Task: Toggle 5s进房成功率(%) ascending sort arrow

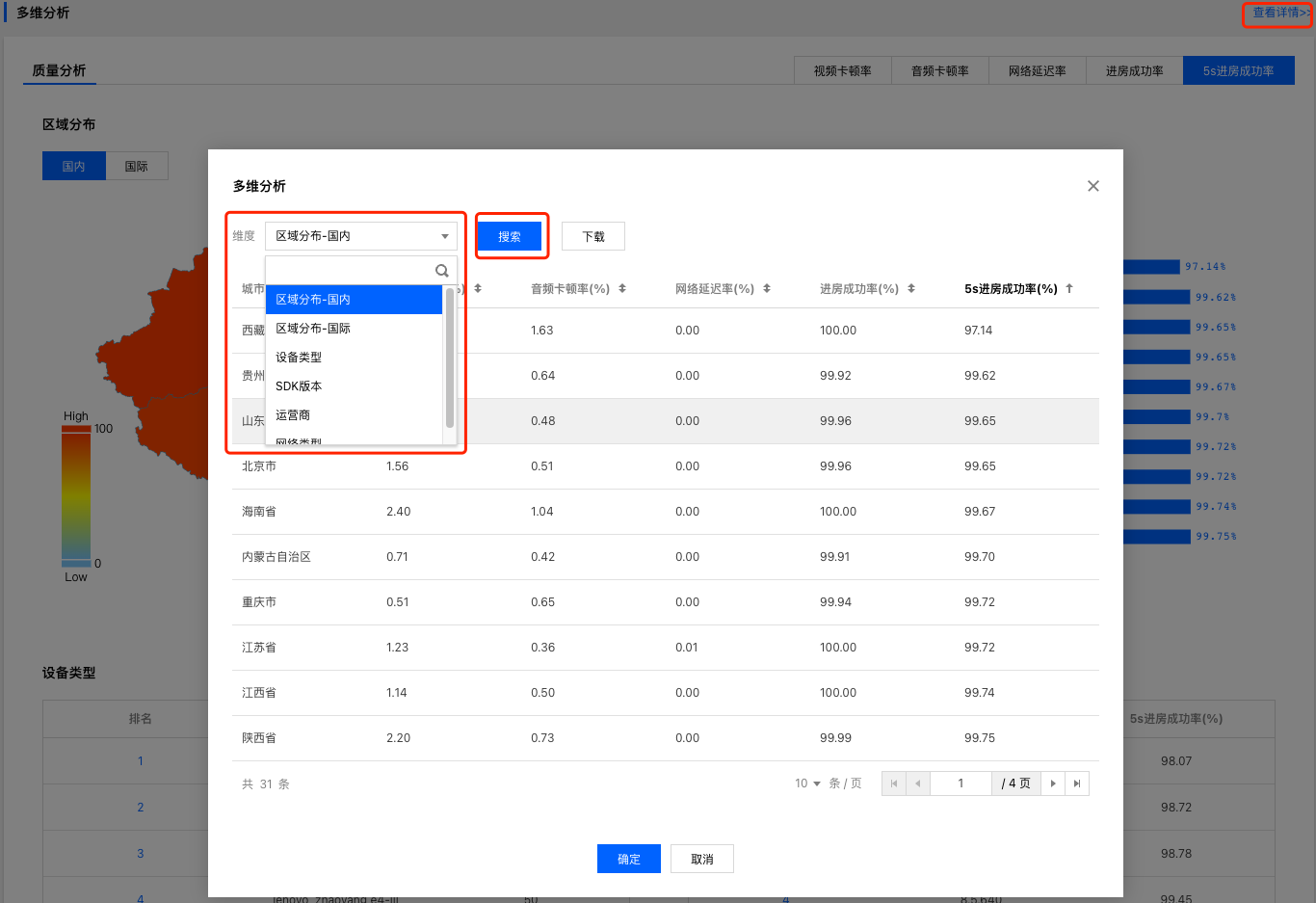Action: (1069, 289)
